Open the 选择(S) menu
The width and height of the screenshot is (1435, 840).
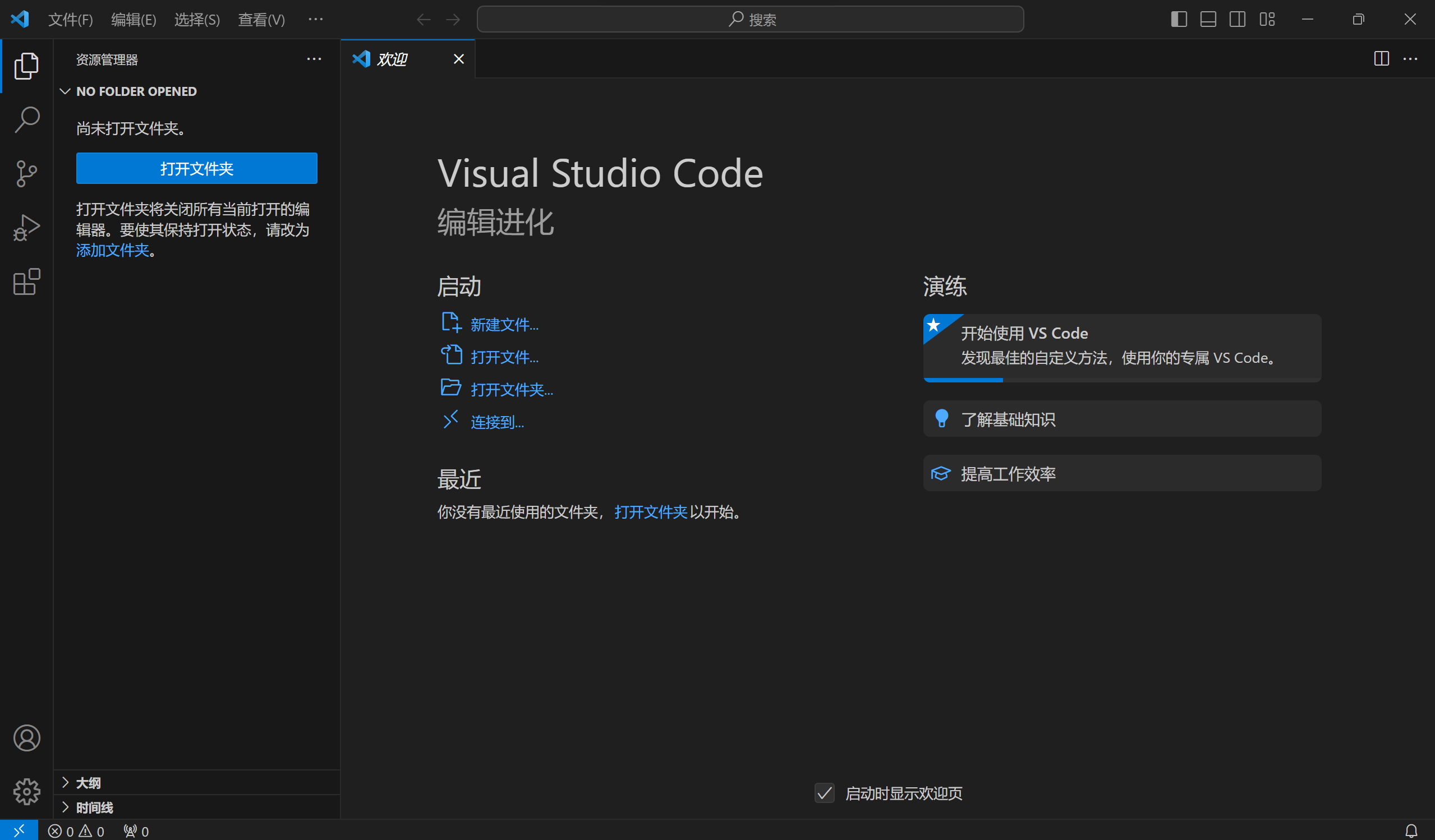pos(197,20)
